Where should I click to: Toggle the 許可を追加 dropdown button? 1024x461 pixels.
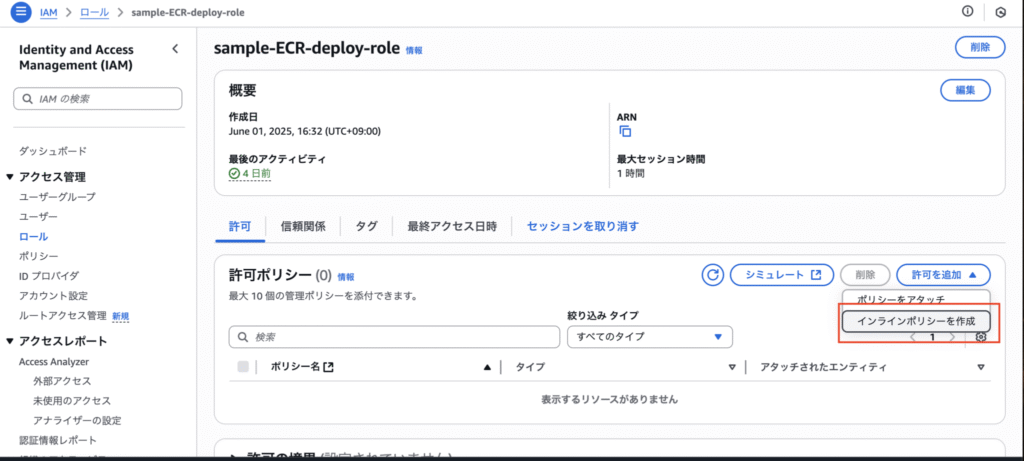(944, 275)
